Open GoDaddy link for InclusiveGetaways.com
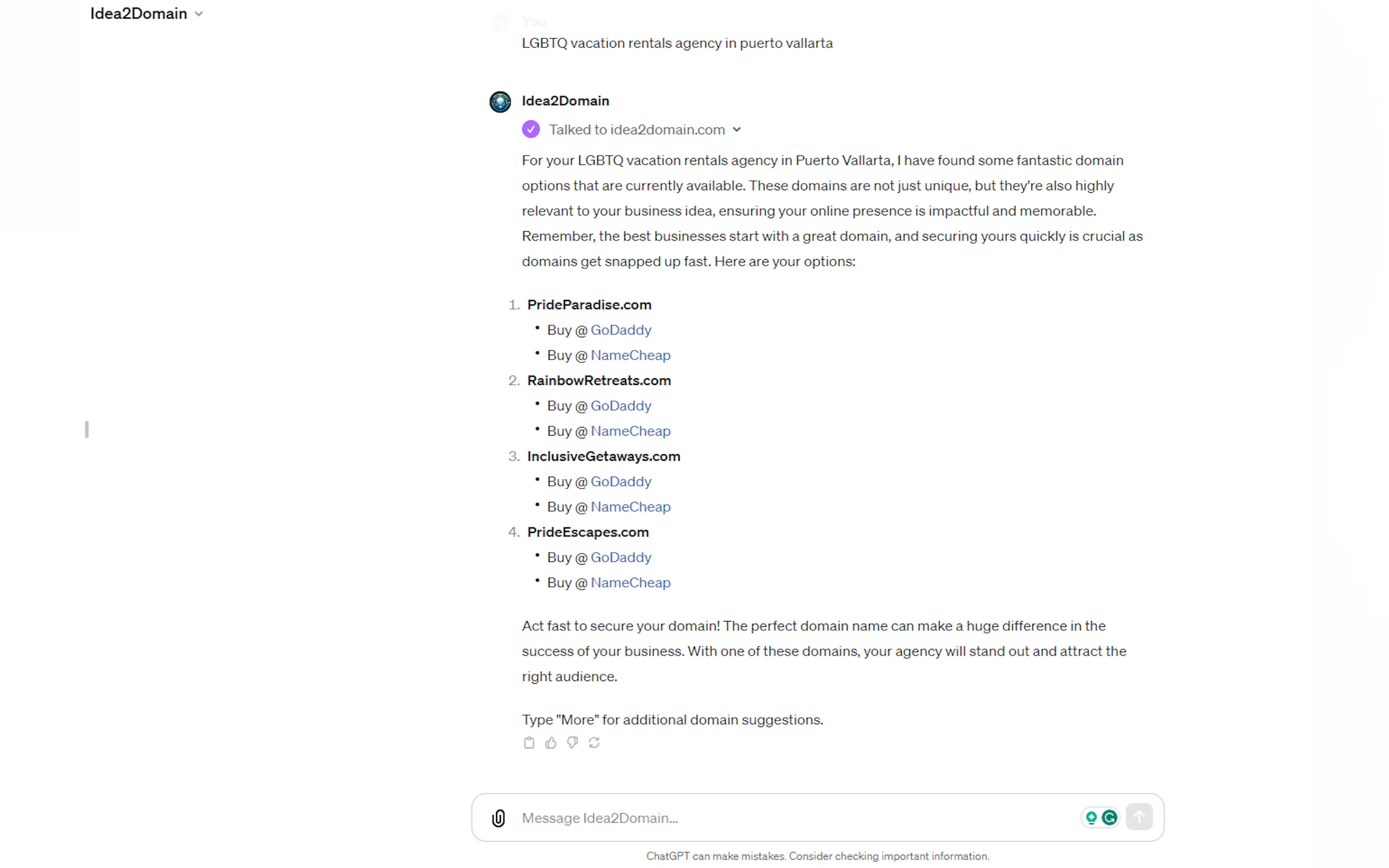This screenshot has height=868, width=1389. click(621, 482)
